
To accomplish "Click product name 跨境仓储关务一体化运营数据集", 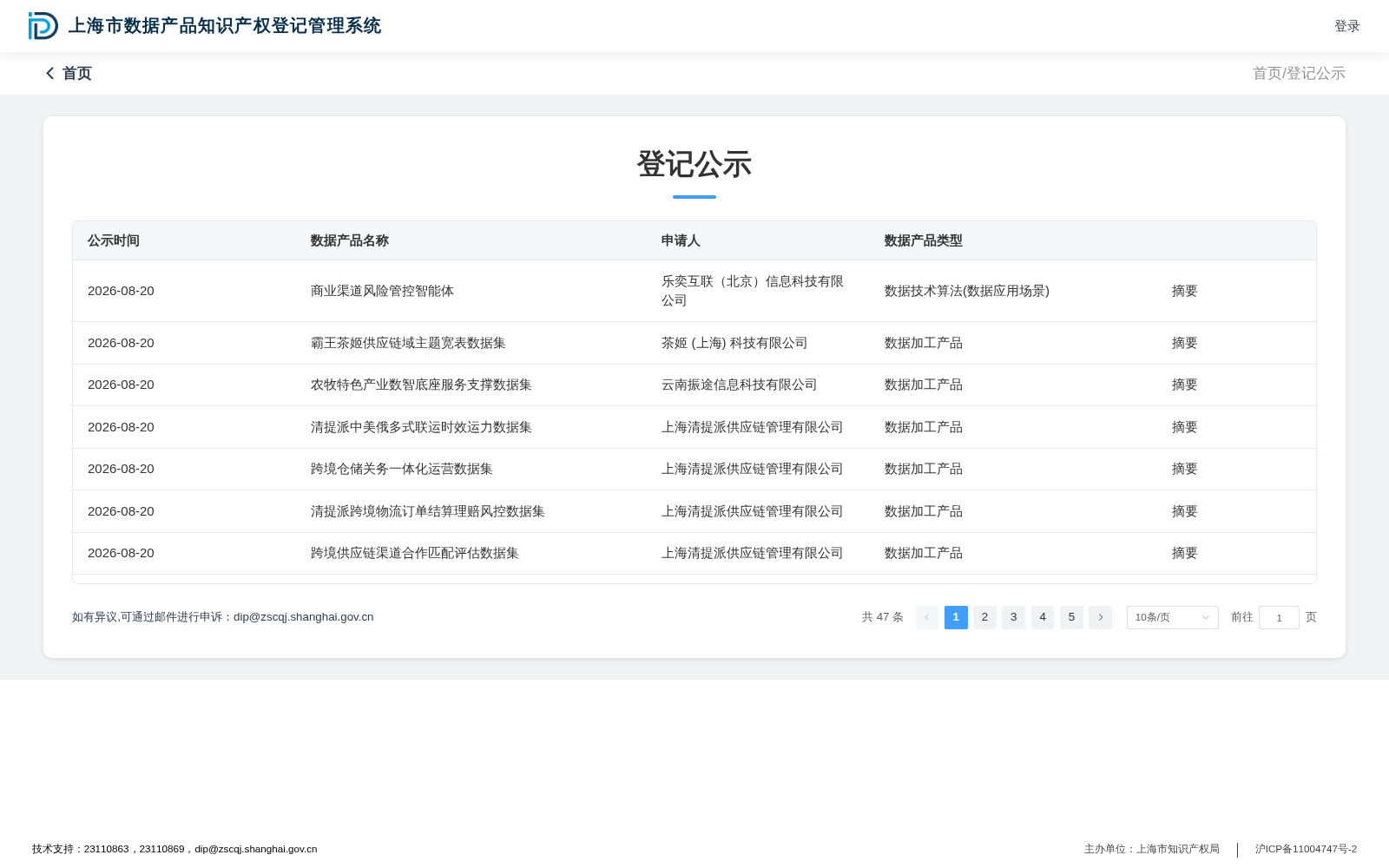I will 401,469.
